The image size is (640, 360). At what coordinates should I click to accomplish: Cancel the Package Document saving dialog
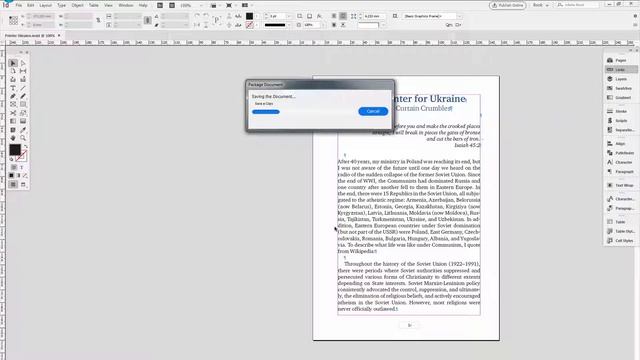(x=373, y=111)
